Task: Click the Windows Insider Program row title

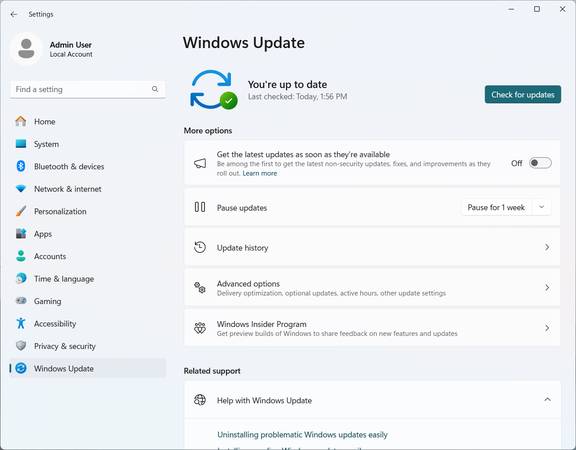Action: [x=262, y=324]
